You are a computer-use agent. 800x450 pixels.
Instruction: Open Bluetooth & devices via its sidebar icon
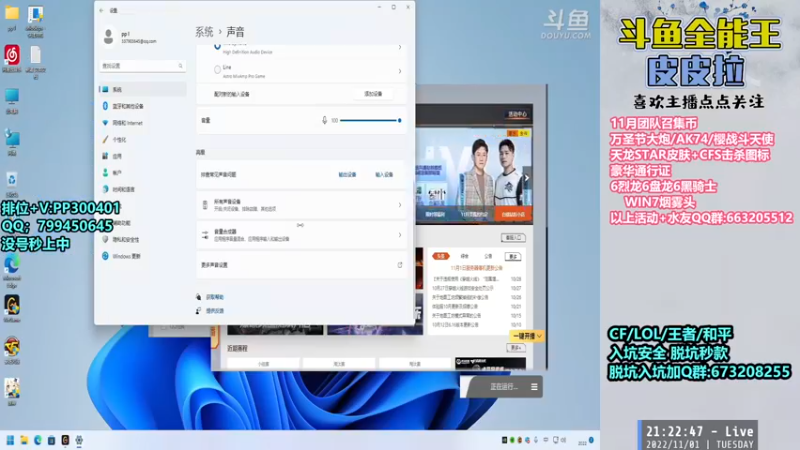click(105, 106)
